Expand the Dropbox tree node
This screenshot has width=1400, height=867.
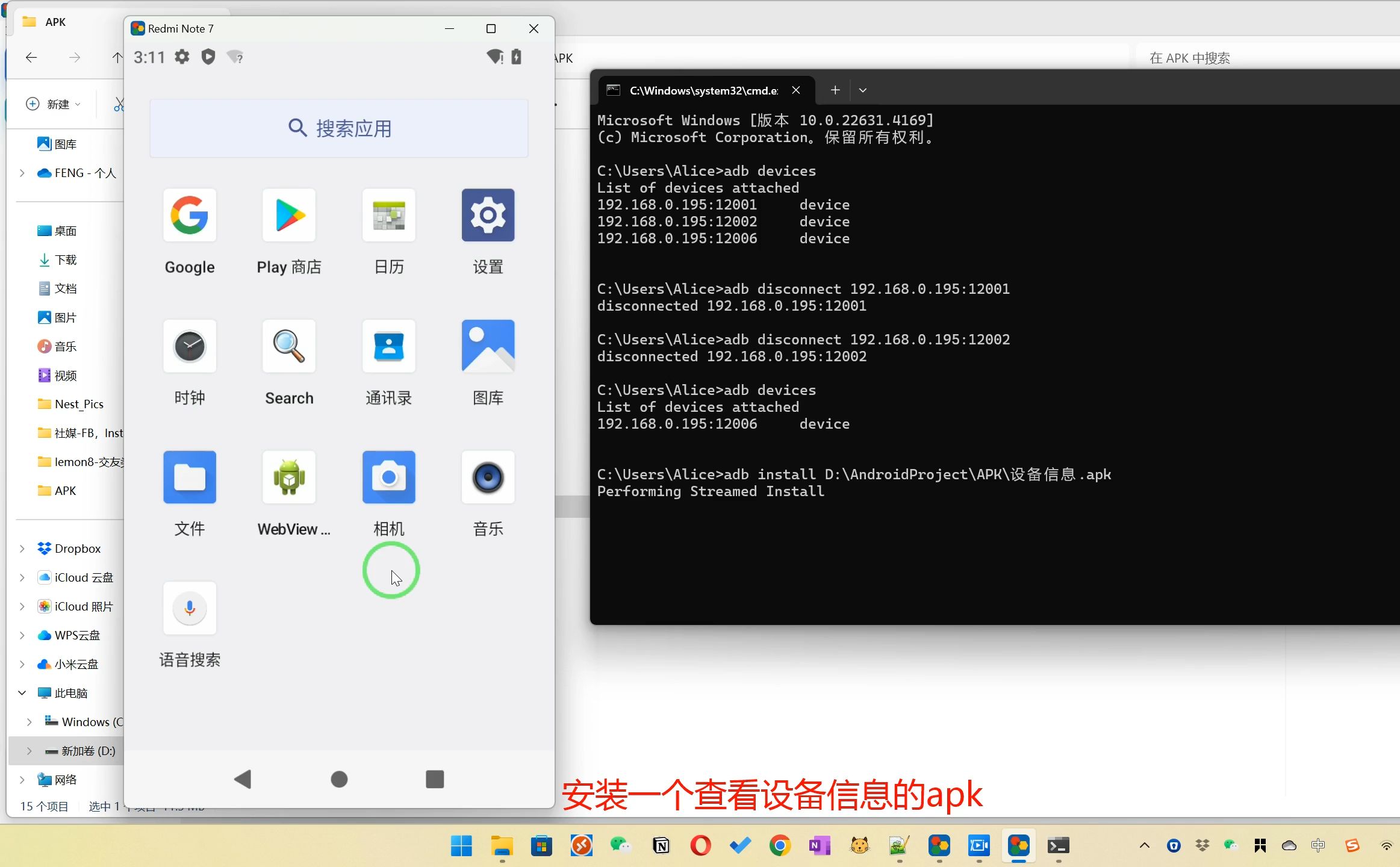coord(22,548)
